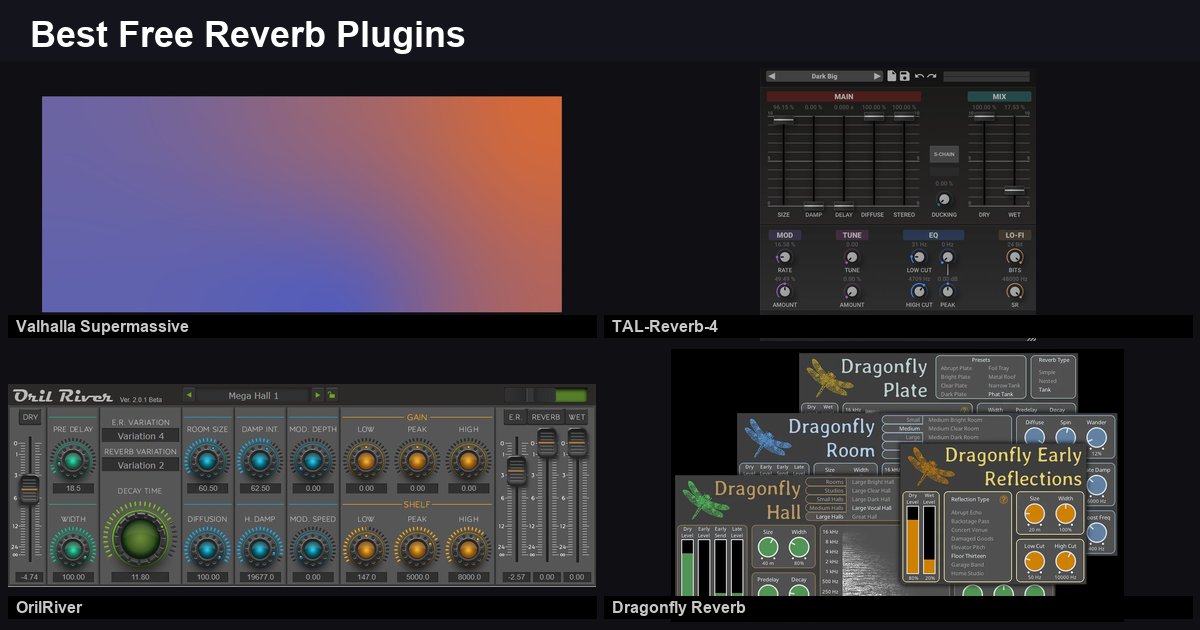Open the preset folder icon in OrilRiver
This screenshot has height=630, width=1200.
pyautogui.click(x=331, y=395)
